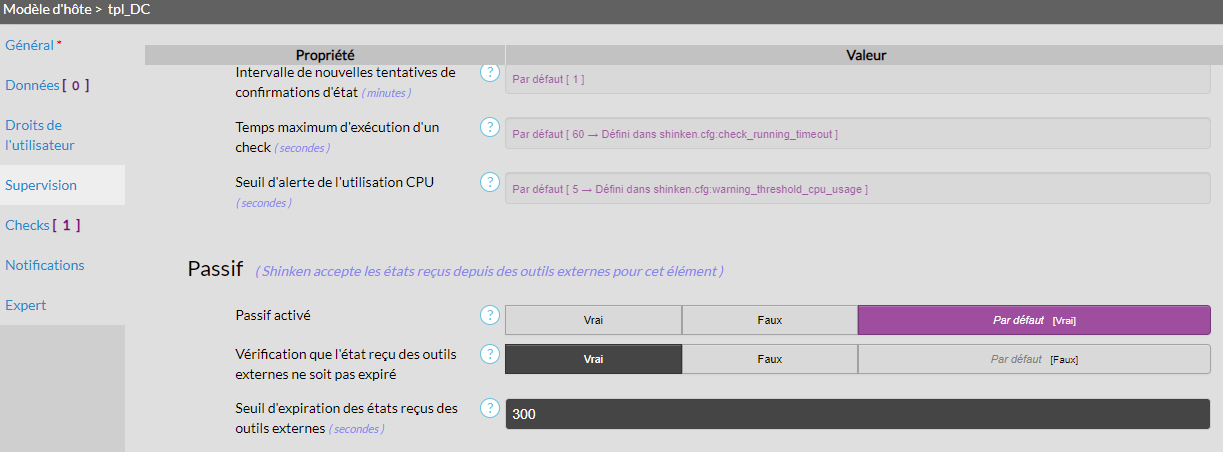The width and height of the screenshot is (1223, 452).
Task: Open the Notifications tab
Action: [x=45, y=265]
